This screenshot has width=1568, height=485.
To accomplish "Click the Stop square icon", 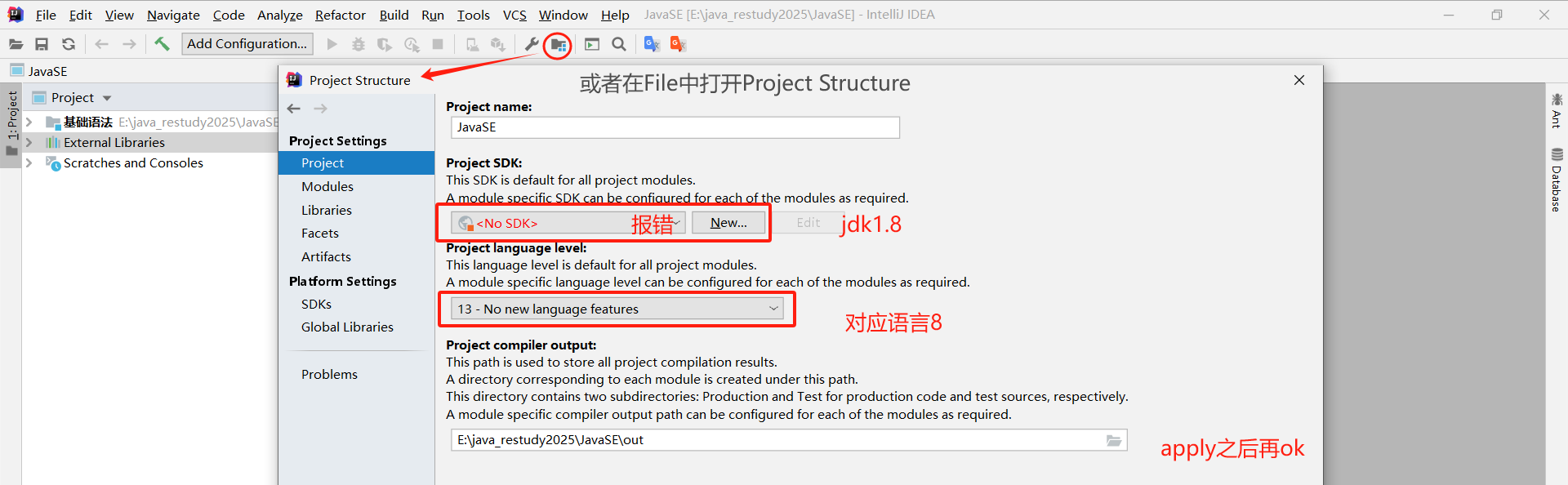I will 438,44.
